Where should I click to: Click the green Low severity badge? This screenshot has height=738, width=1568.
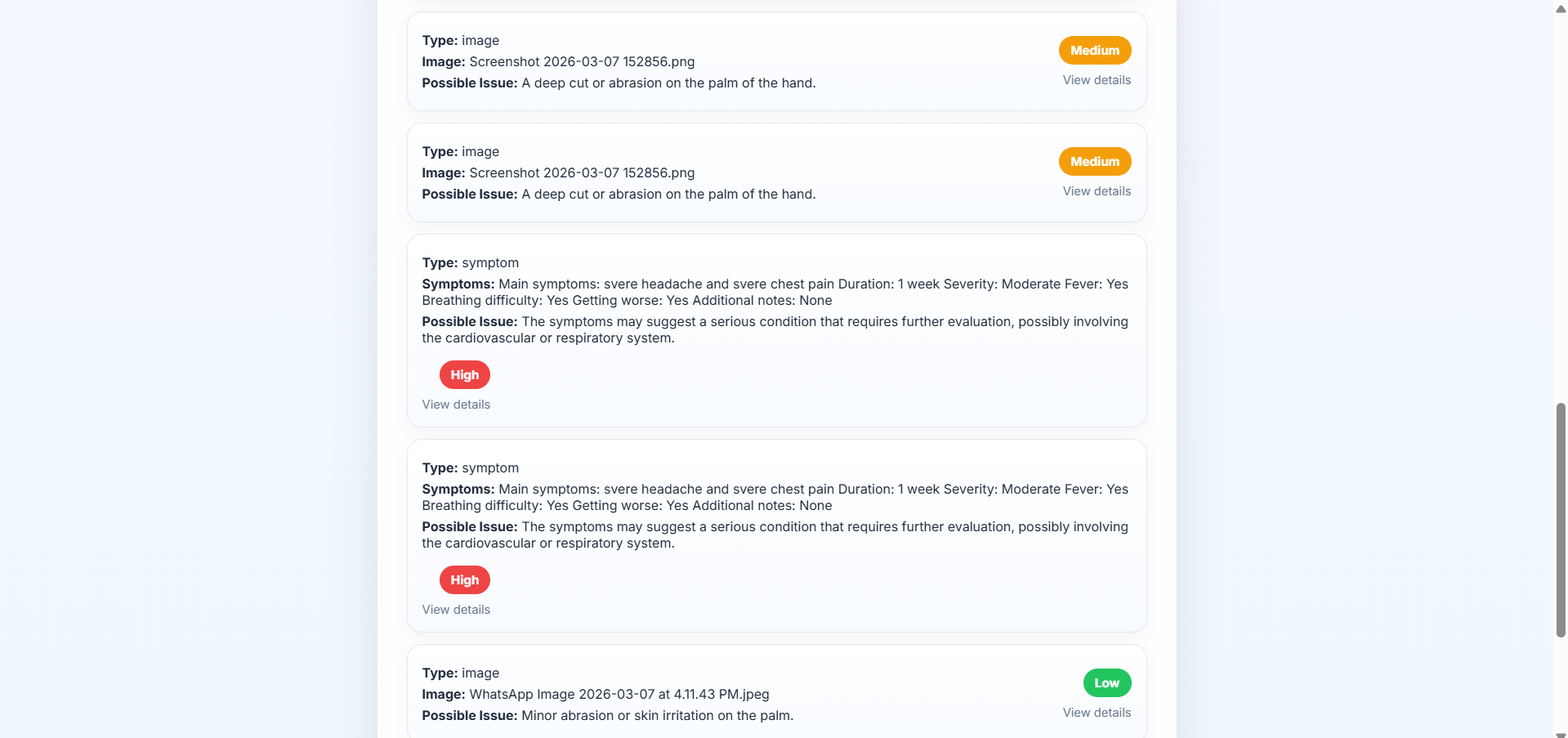tap(1107, 683)
